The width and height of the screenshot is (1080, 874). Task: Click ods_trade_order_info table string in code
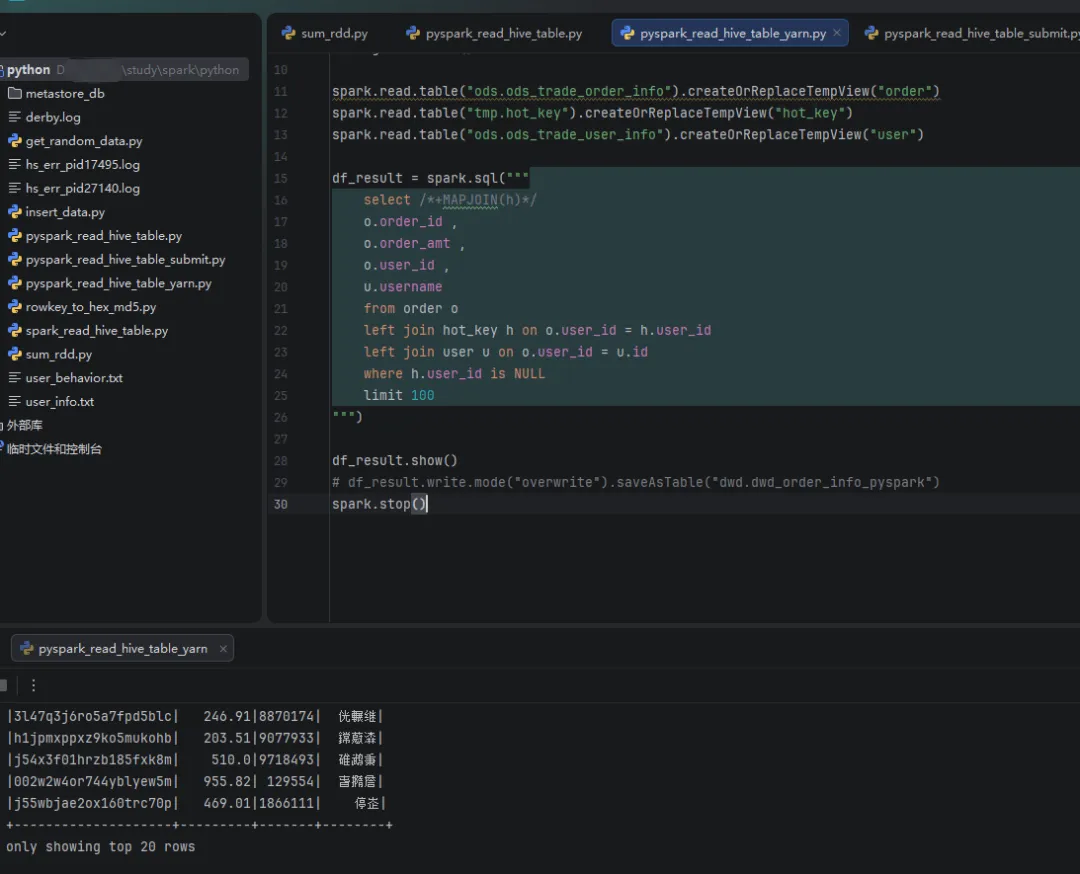pyautogui.click(x=569, y=92)
